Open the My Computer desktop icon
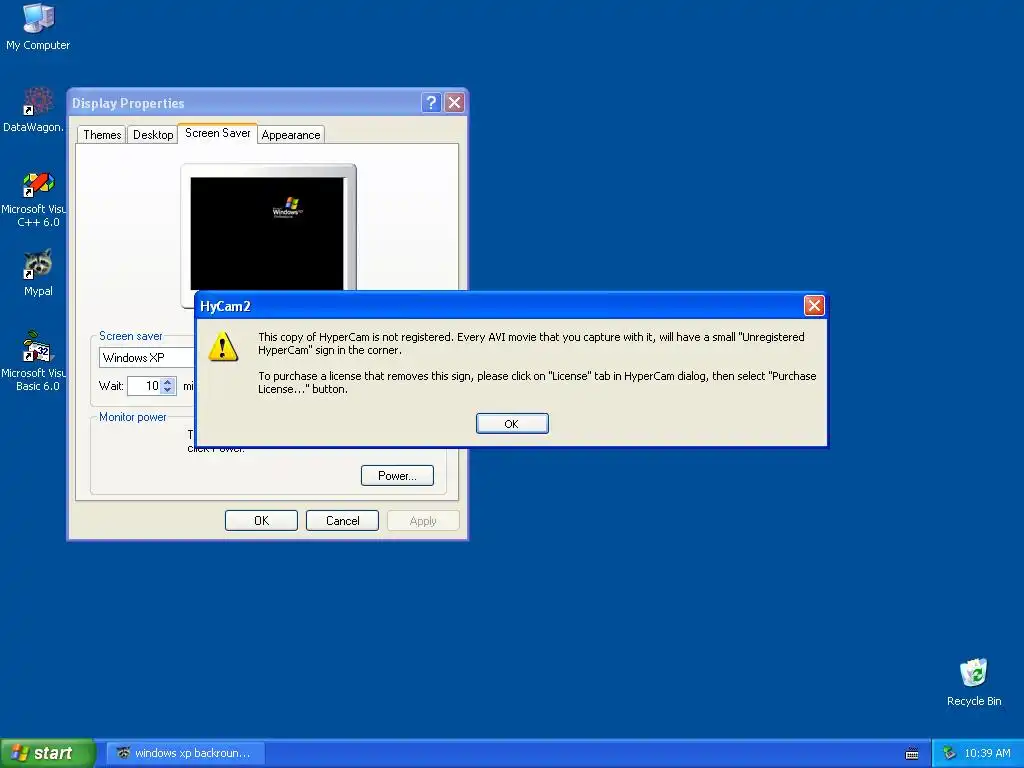The height and width of the screenshot is (768, 1024). [x=38, y=26]
